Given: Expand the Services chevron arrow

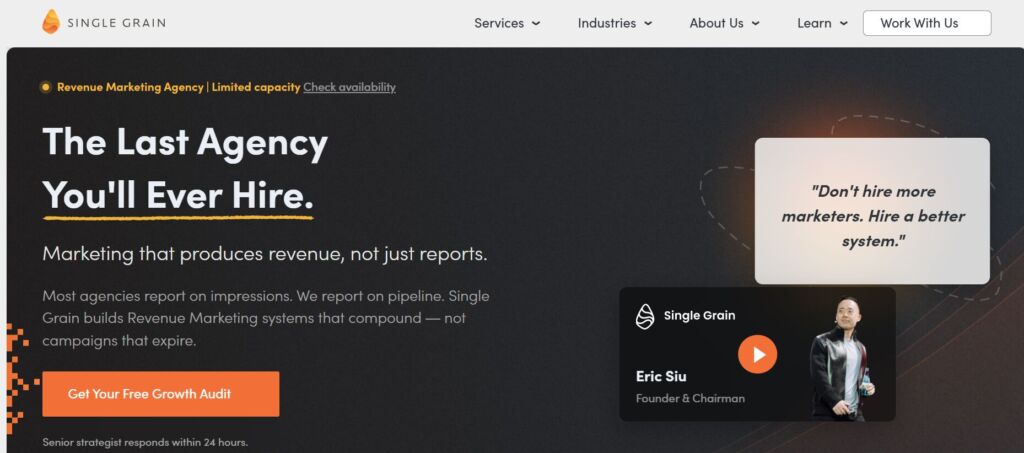Looking at the screenshot, I should 536,23.
